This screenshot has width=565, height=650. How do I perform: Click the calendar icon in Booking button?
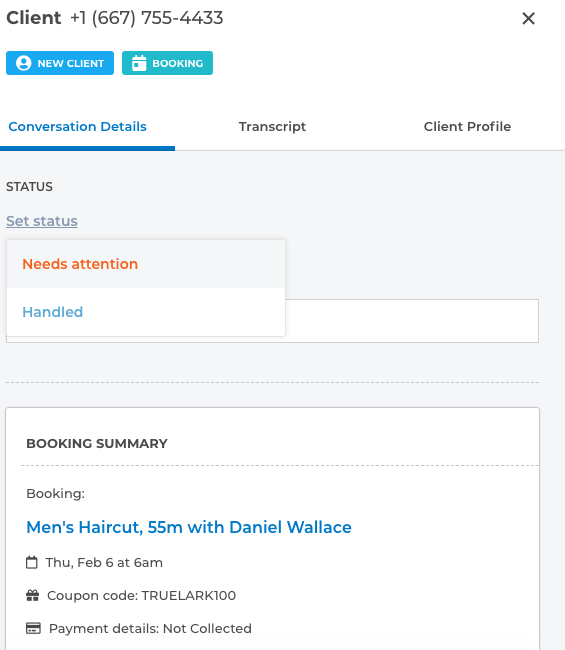139,63
